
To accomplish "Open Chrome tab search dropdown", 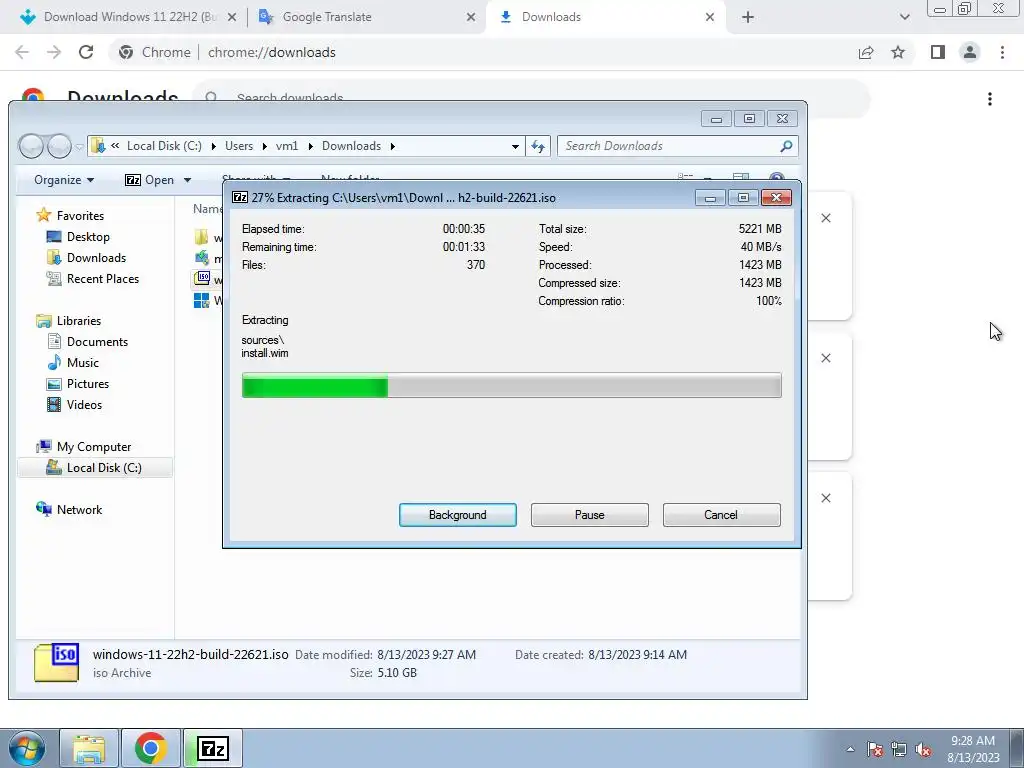I will click(904, 17).
